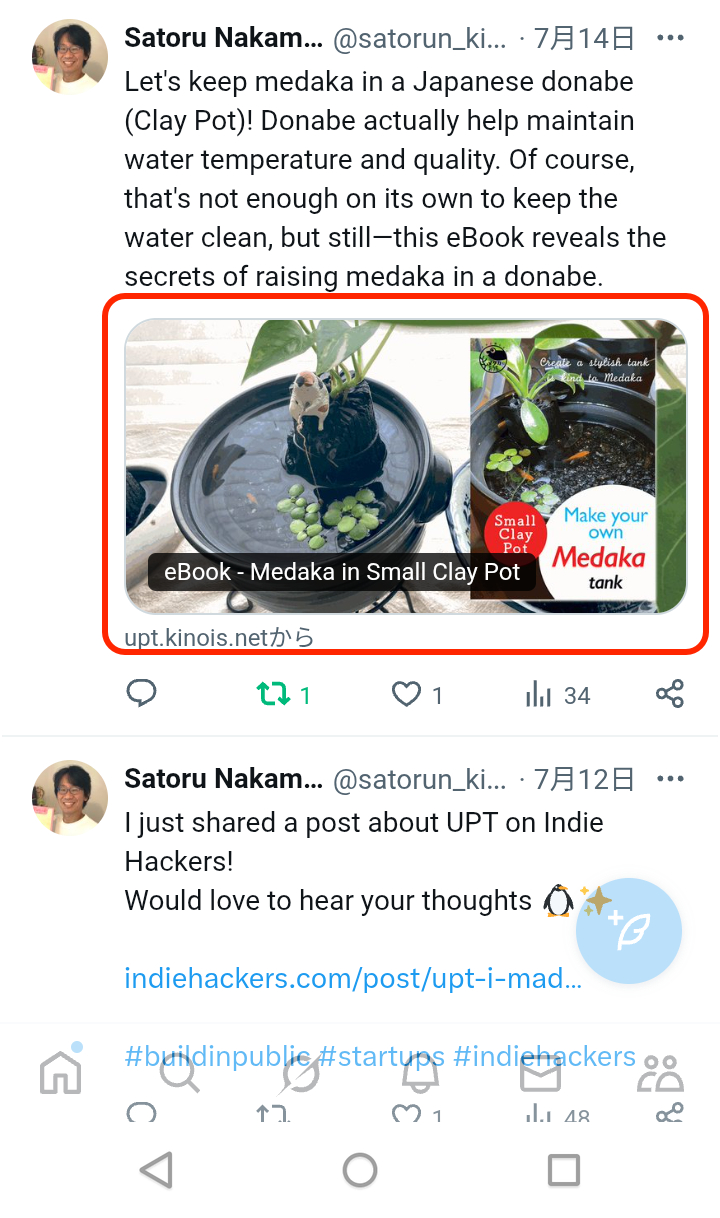Like the medaka donabe post
720x1218 pixels.
[406, 694]
